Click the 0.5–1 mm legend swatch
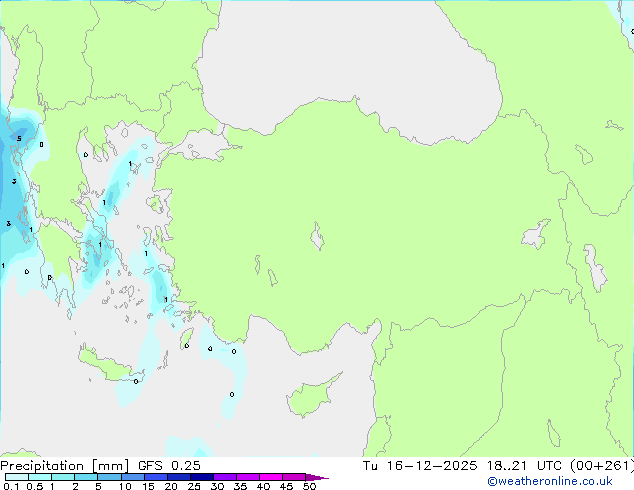 [x=40, y=477]
